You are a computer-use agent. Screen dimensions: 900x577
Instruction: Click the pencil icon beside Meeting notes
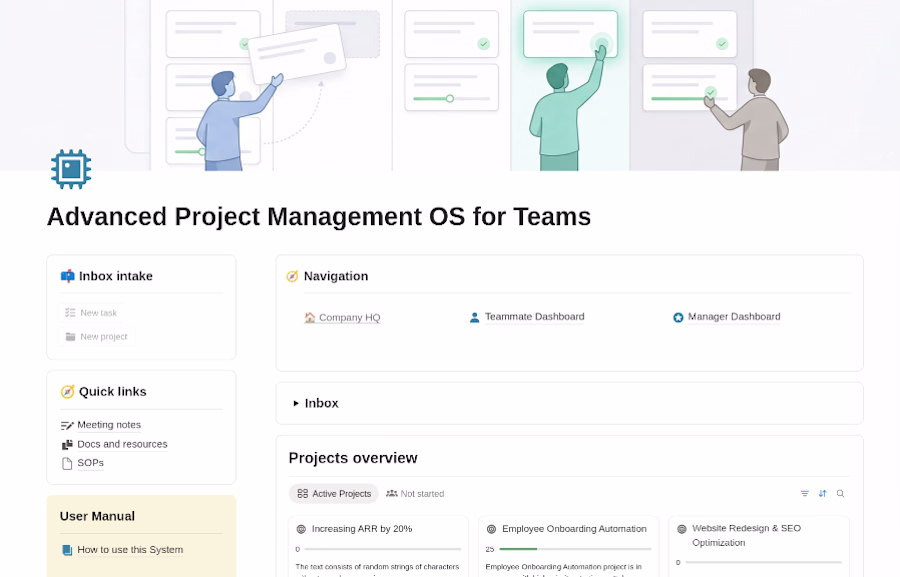[67, 425]
